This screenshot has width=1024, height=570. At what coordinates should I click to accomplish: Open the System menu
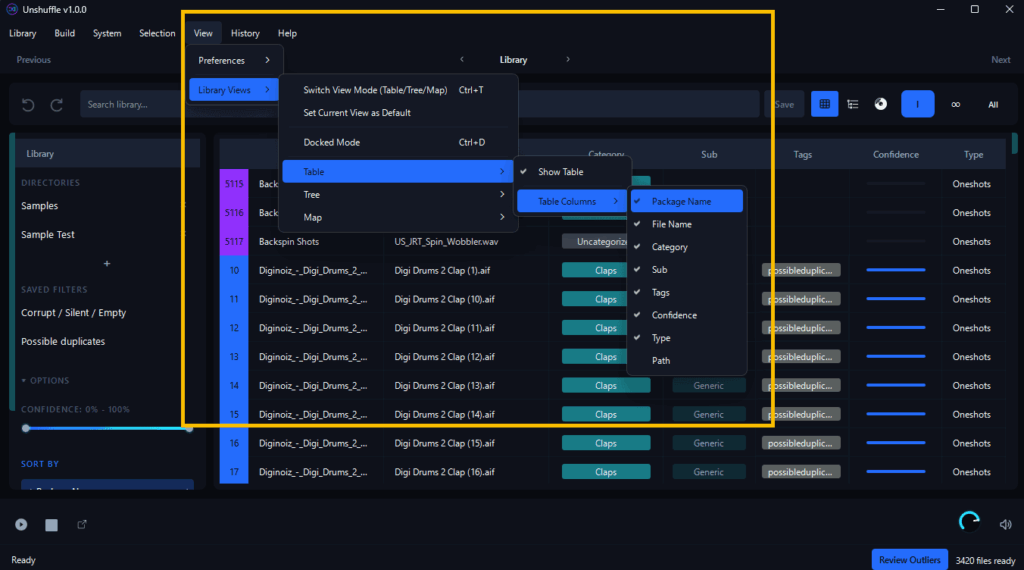tap(107, 33)
